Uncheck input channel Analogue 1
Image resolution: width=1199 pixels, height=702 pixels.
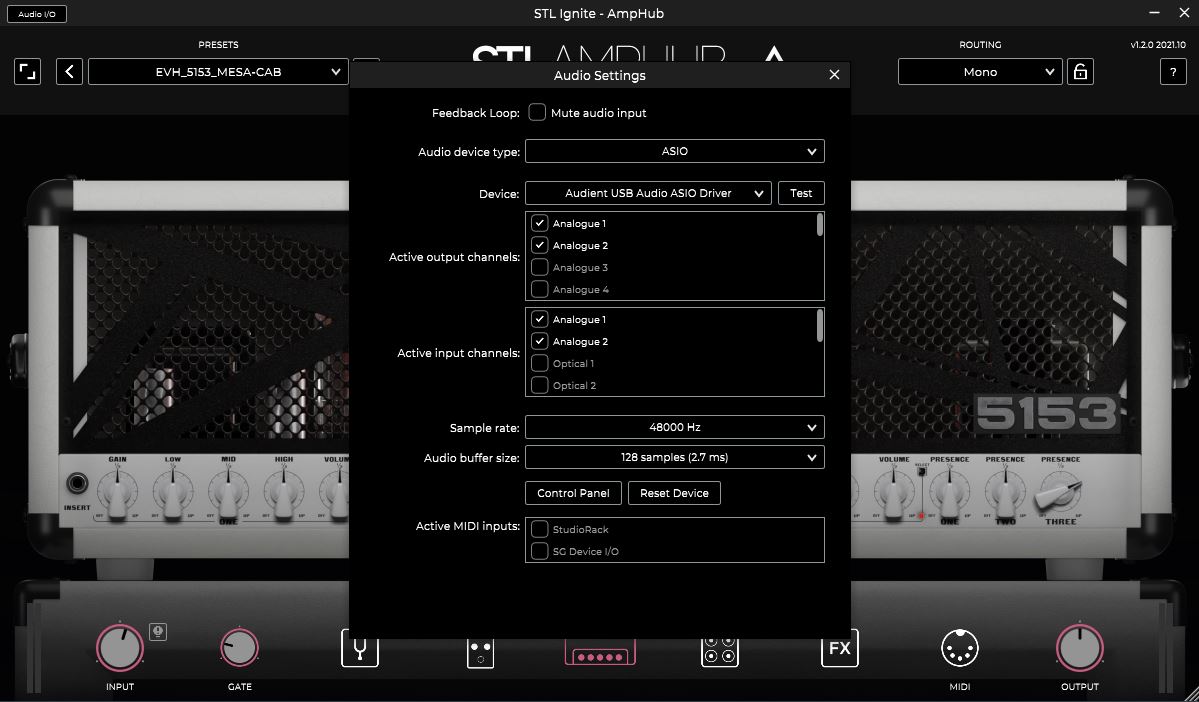click(x=539, y=320)
